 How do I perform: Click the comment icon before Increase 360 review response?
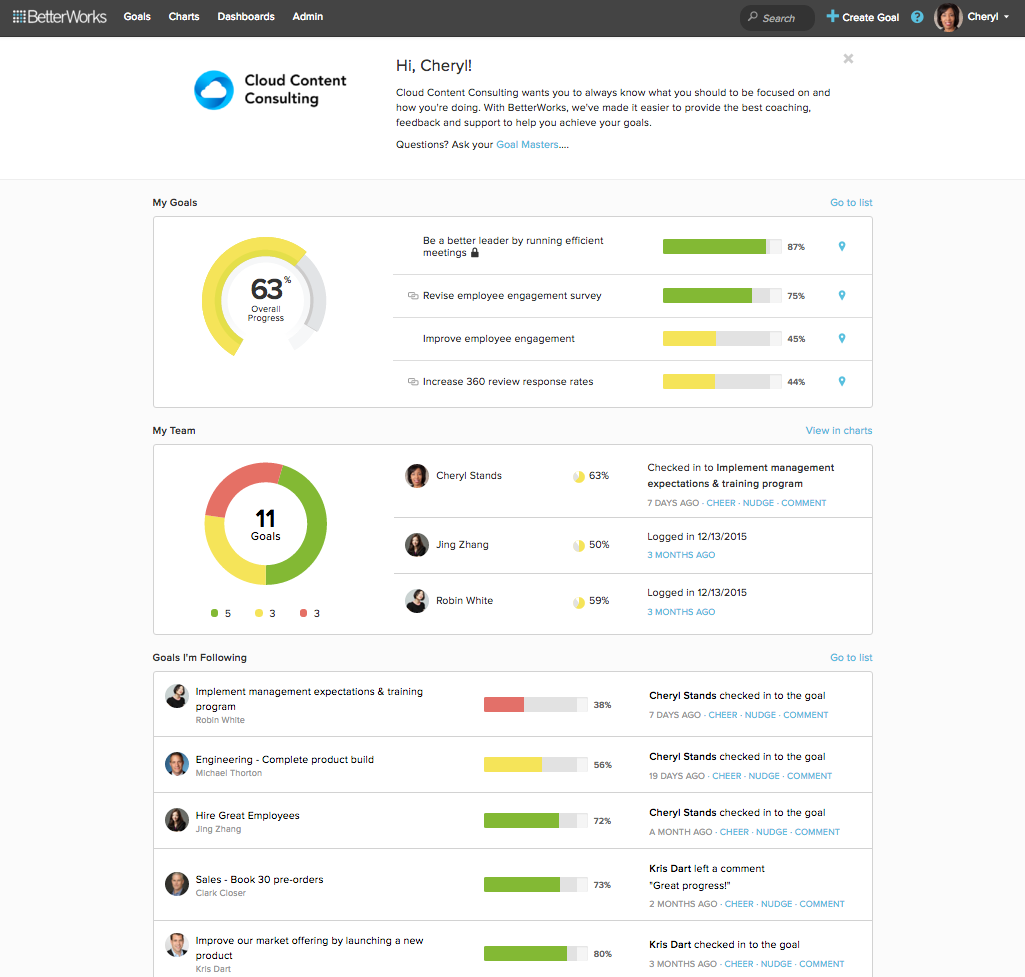coord(413,382)
